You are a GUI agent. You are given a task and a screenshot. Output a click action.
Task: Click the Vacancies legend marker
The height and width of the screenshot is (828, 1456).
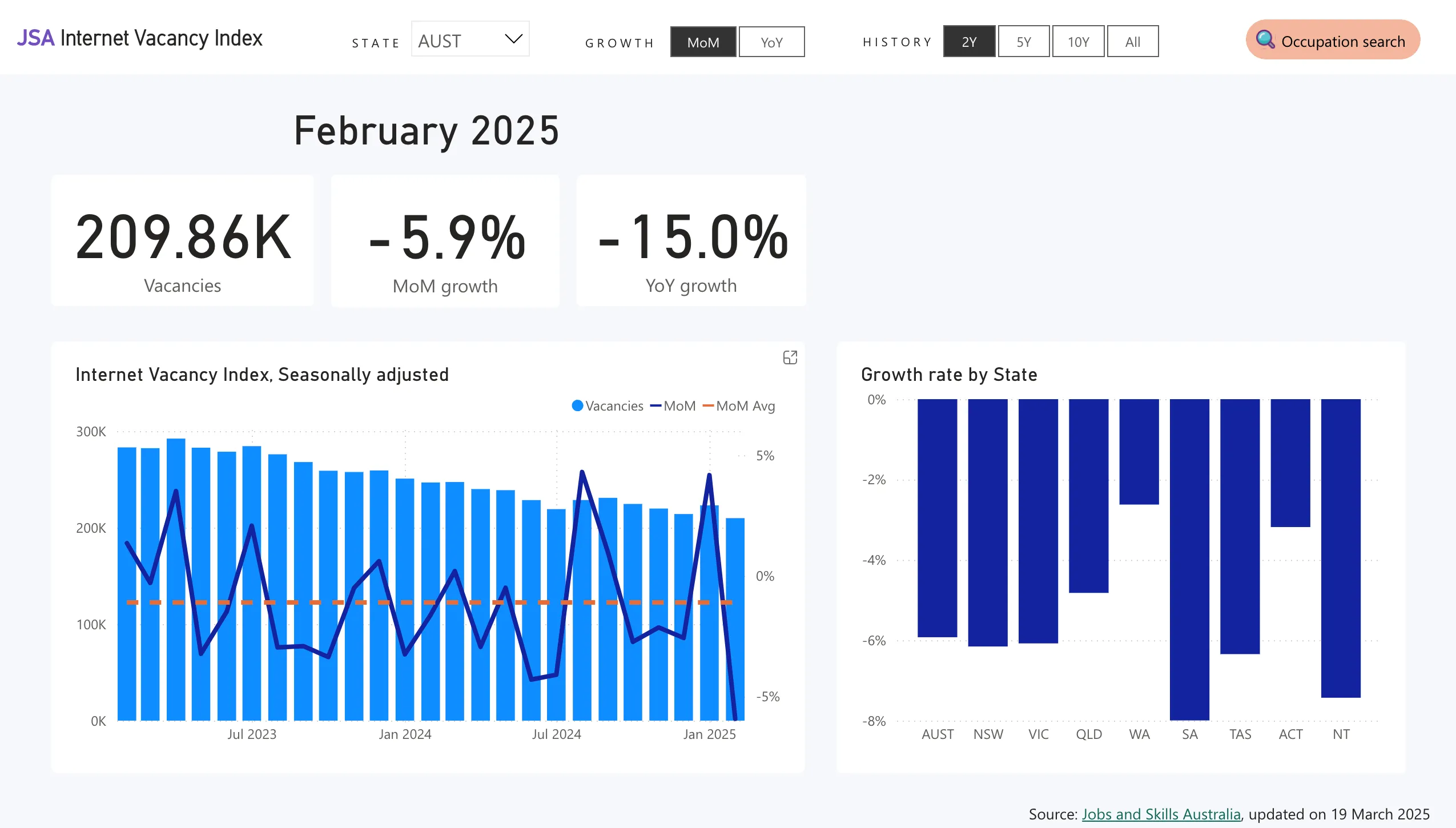coord(577,405)
